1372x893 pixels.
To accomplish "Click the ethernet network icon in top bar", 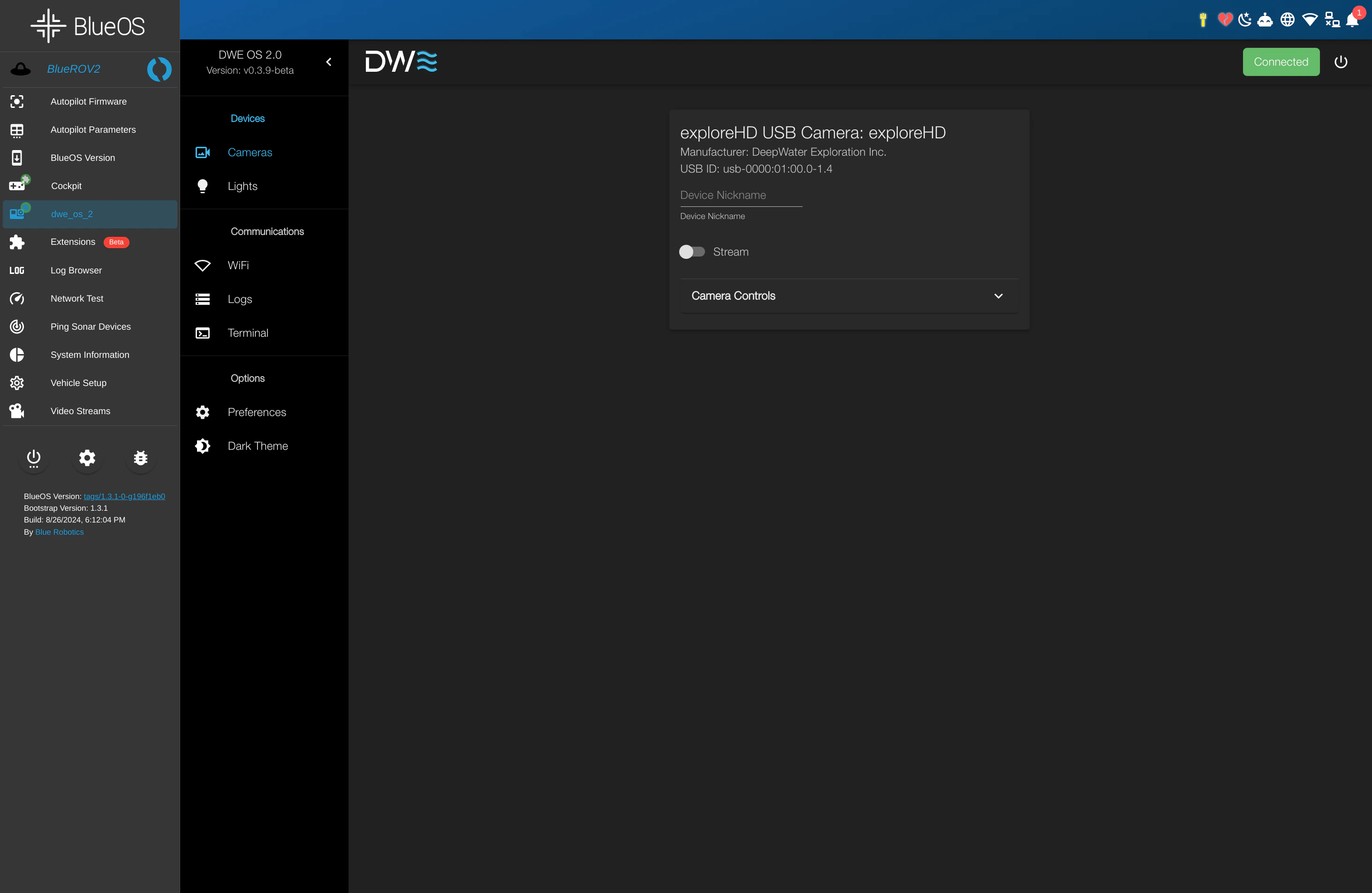I will pos(1332,20).
